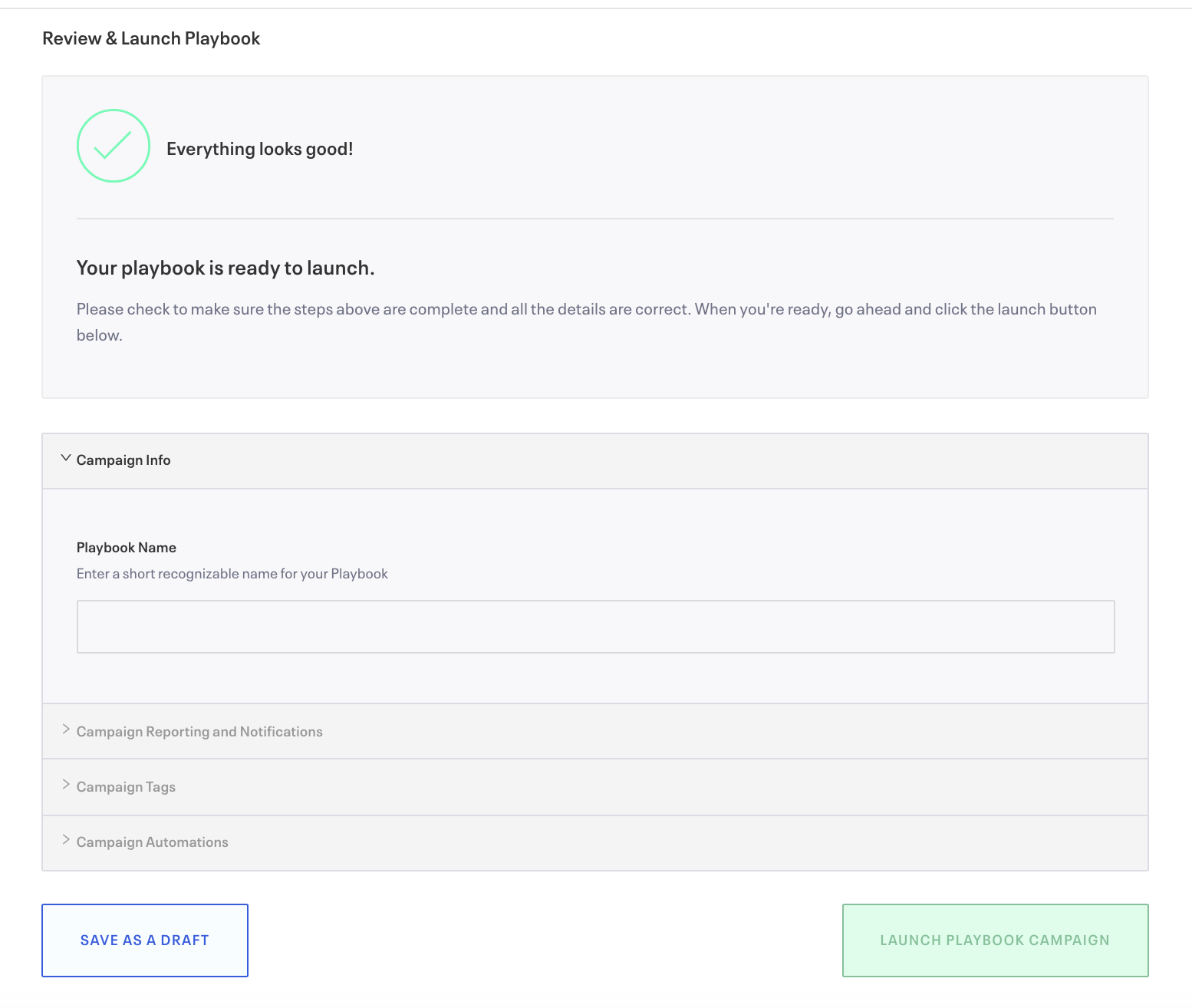Click the "Everything looks good!" status text
This screenshot has width=1192, height=1008.
click(x=260, y=149)
